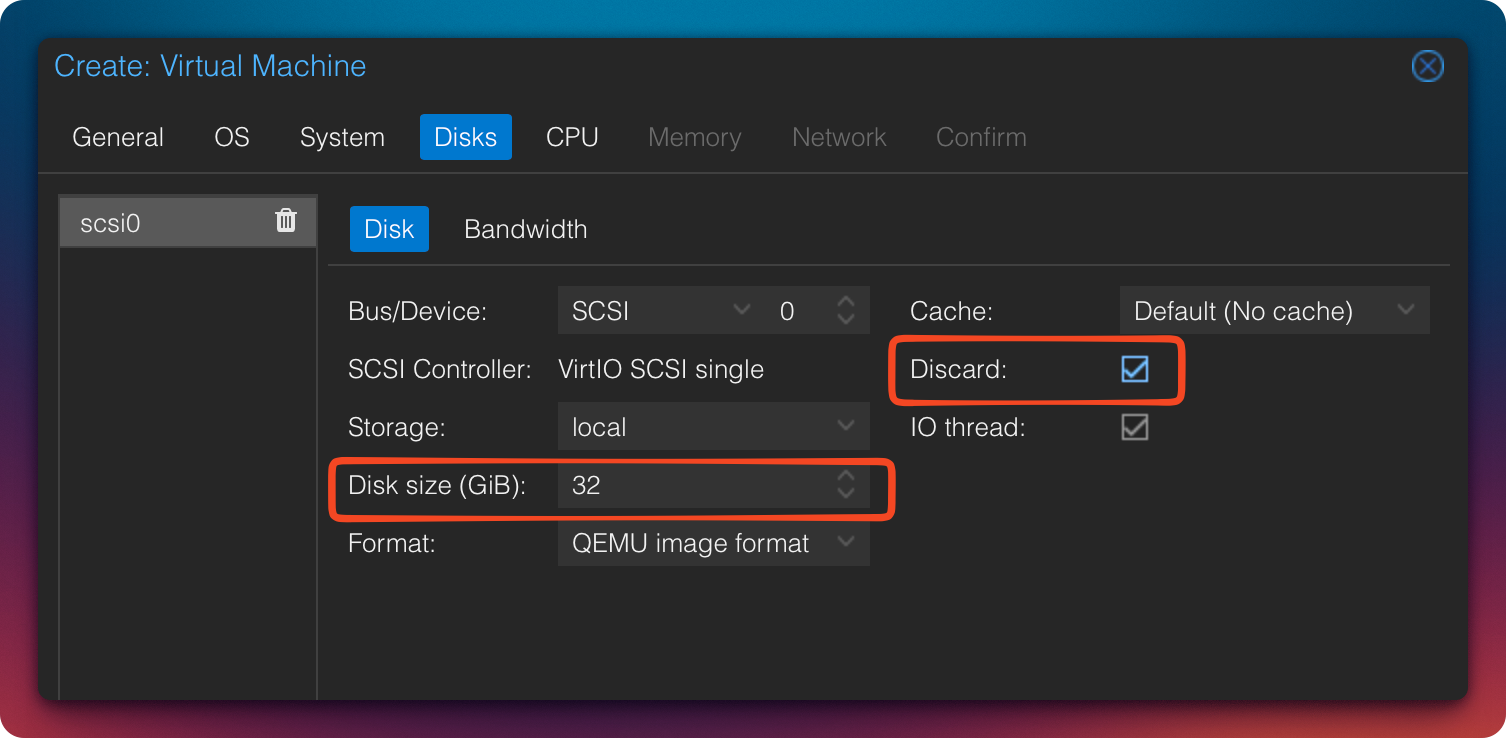Select the Bandwidth sub-tab
The height and width of the screenshot is (738, 1506).
coord(525,229)
